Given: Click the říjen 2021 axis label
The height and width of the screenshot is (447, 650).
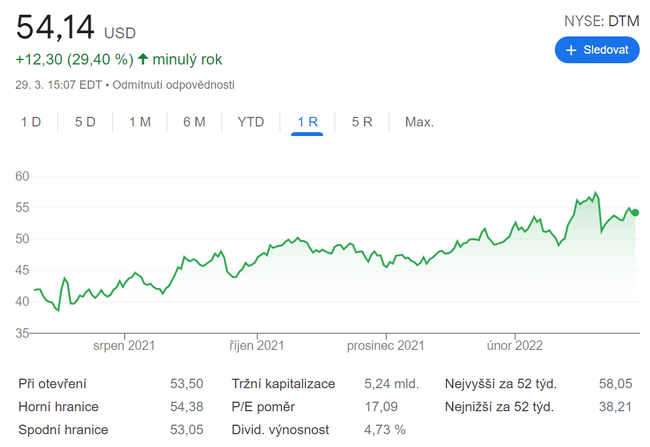Looking at the screenshot, I should [x=255, y=345].
